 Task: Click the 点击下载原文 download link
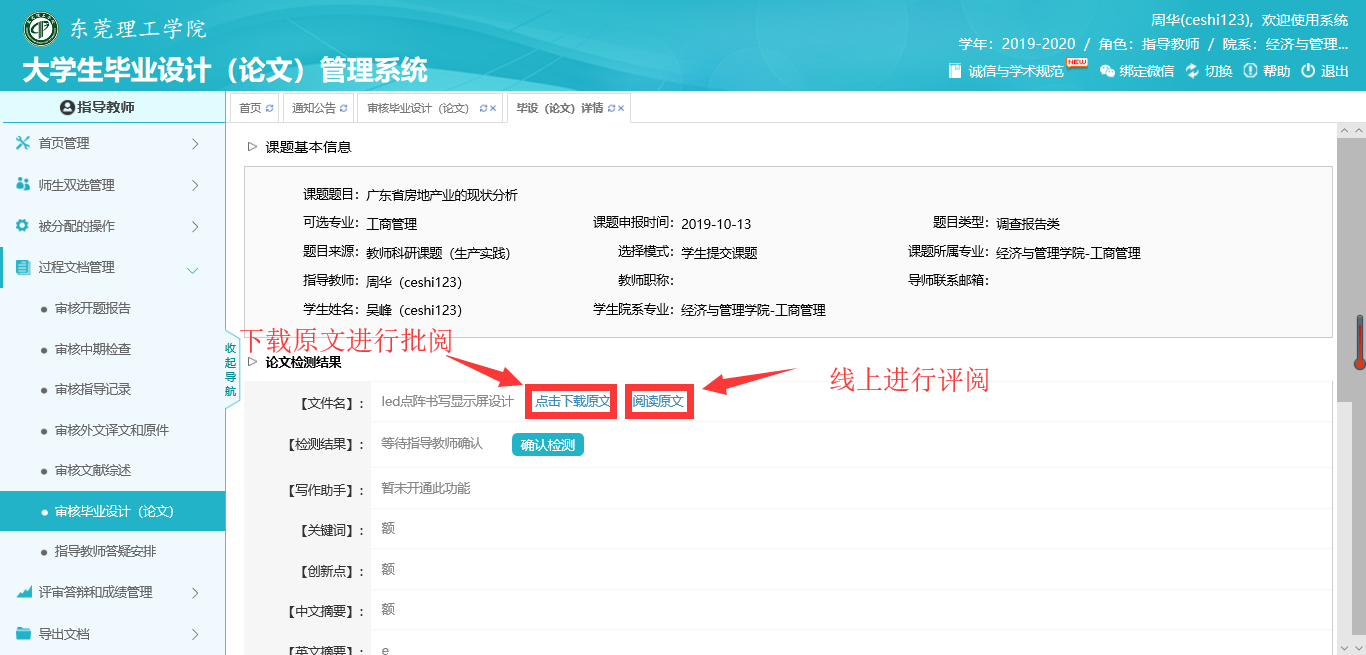(571, 401)
